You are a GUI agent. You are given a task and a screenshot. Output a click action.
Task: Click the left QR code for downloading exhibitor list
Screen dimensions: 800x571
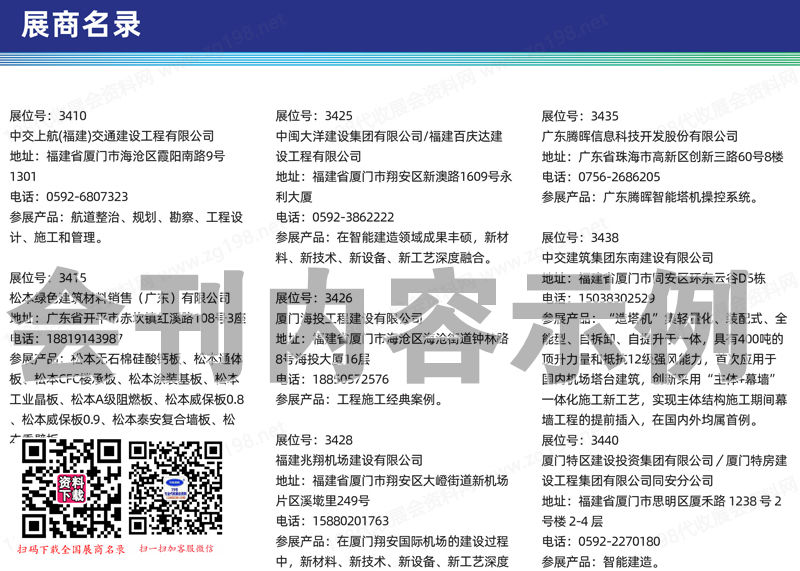click(71, 489)
